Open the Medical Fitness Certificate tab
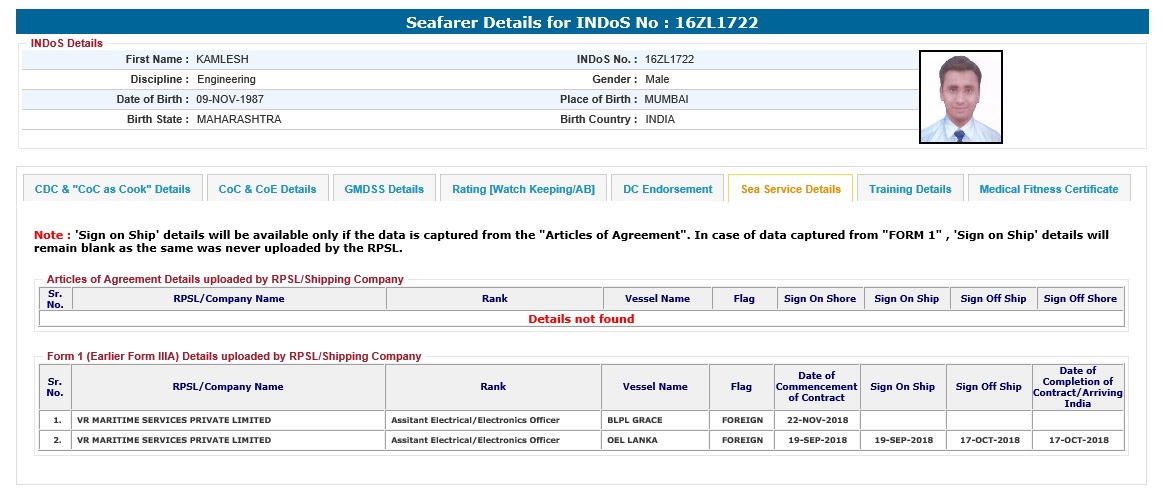Screen dimensions: 1170x499 tap(1048, 189)
